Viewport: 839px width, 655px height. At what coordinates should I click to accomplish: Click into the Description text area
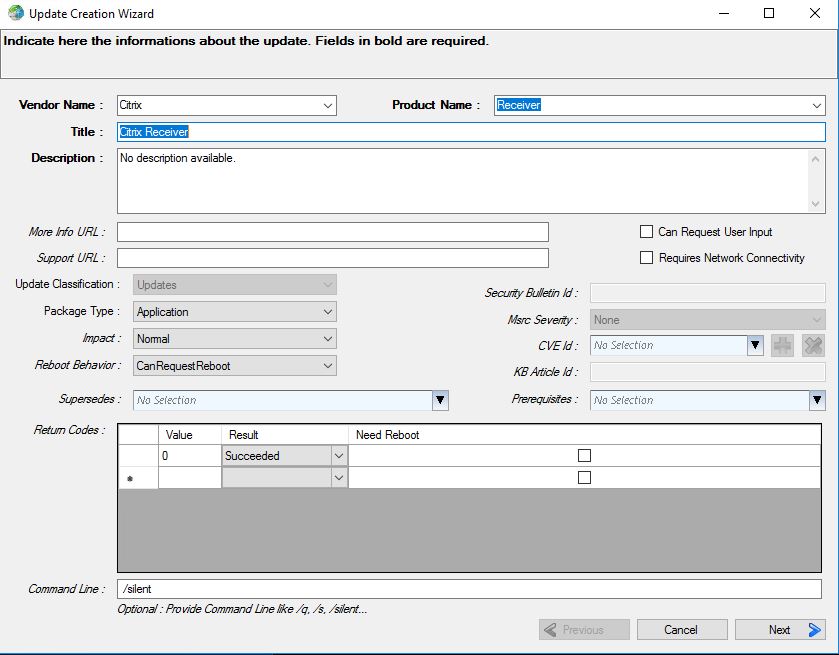click(x=462, y=181)
